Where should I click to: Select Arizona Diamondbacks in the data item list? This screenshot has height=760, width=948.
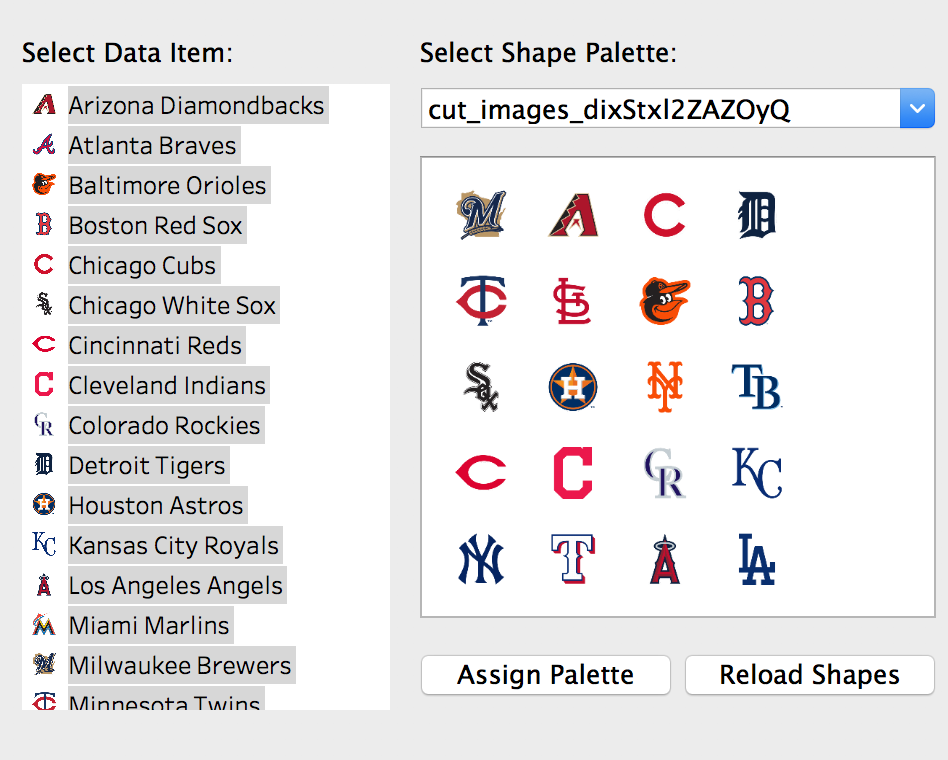[196, 105]
